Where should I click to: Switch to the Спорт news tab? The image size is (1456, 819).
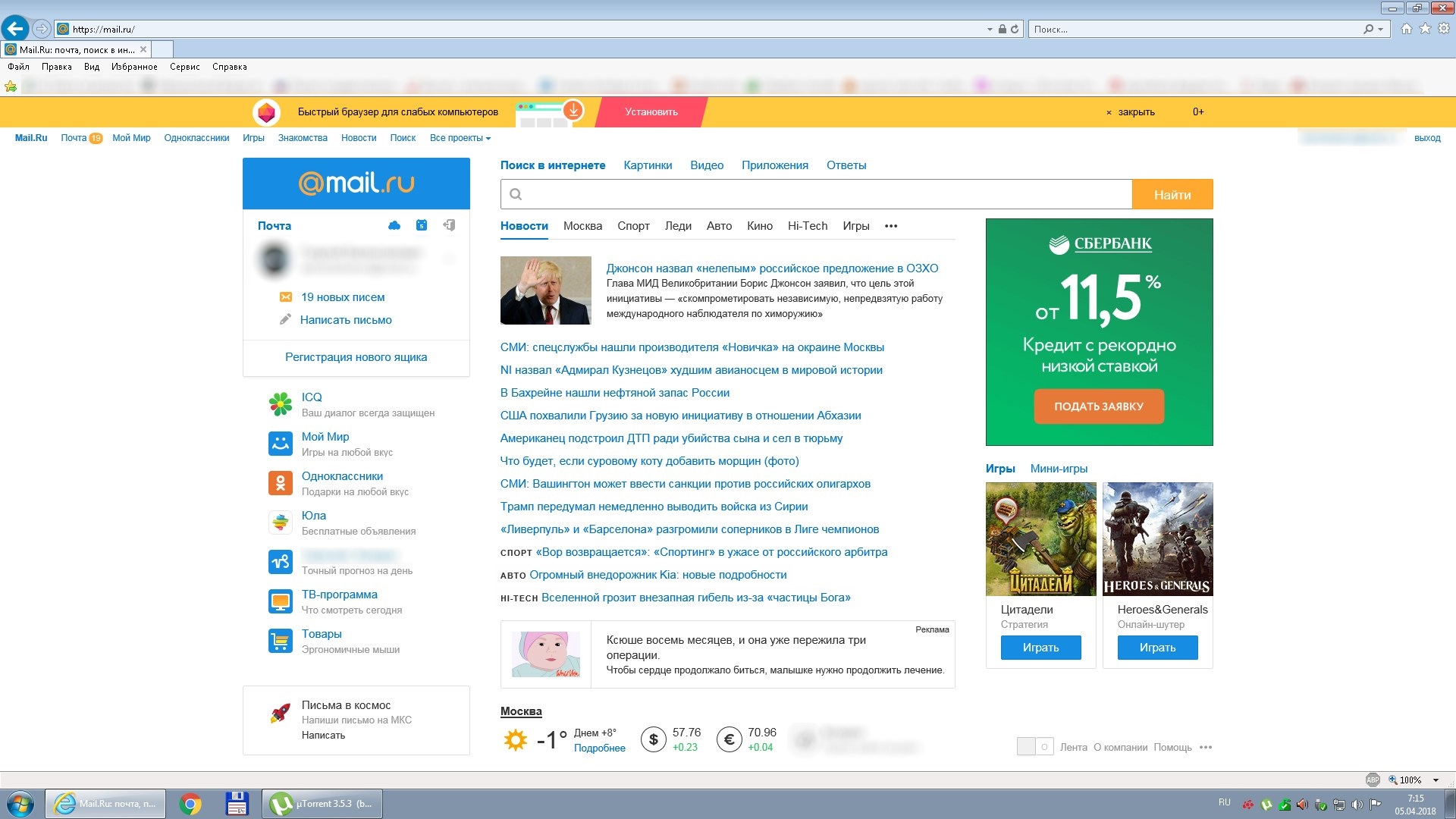(633, 226)
